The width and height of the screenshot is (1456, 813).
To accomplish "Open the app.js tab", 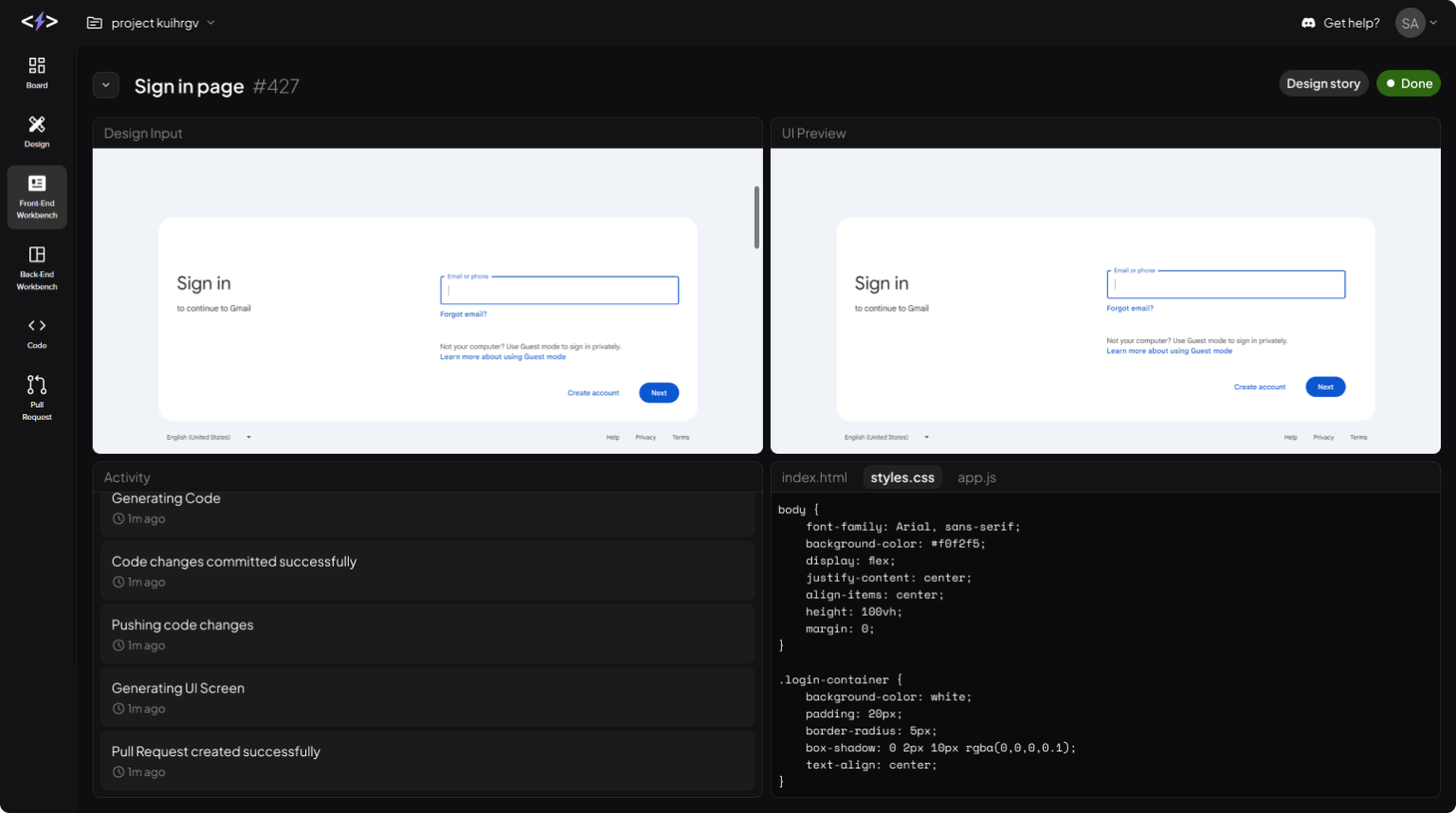I will [976, 477].
